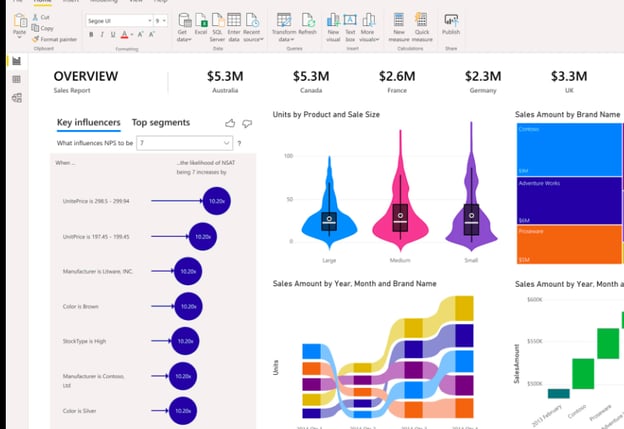Select the orange Proseware treemap tile
The height and width of the screenshot is (429, 624).
tap(567, 245)
